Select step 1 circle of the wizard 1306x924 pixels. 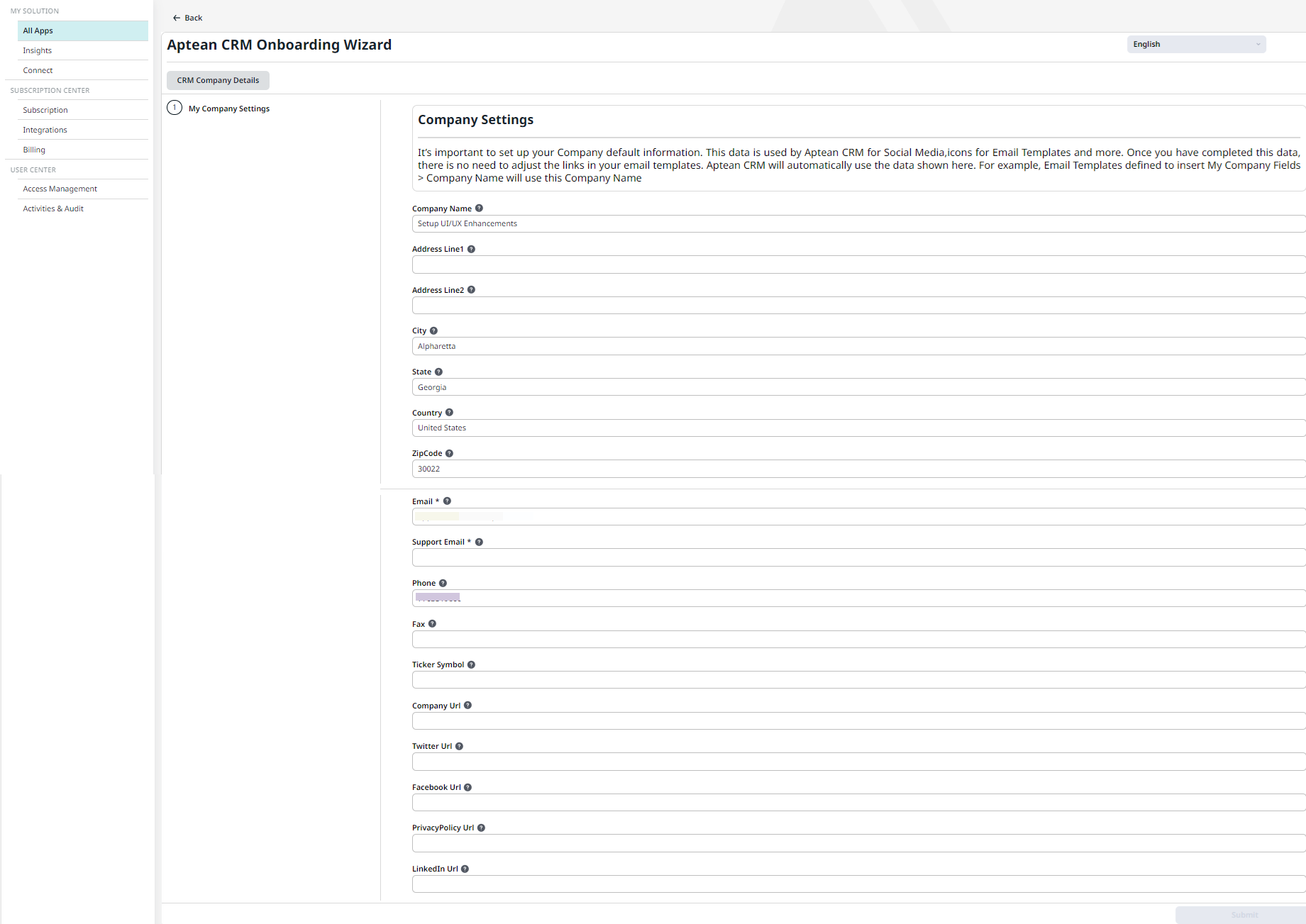[175, 108]
